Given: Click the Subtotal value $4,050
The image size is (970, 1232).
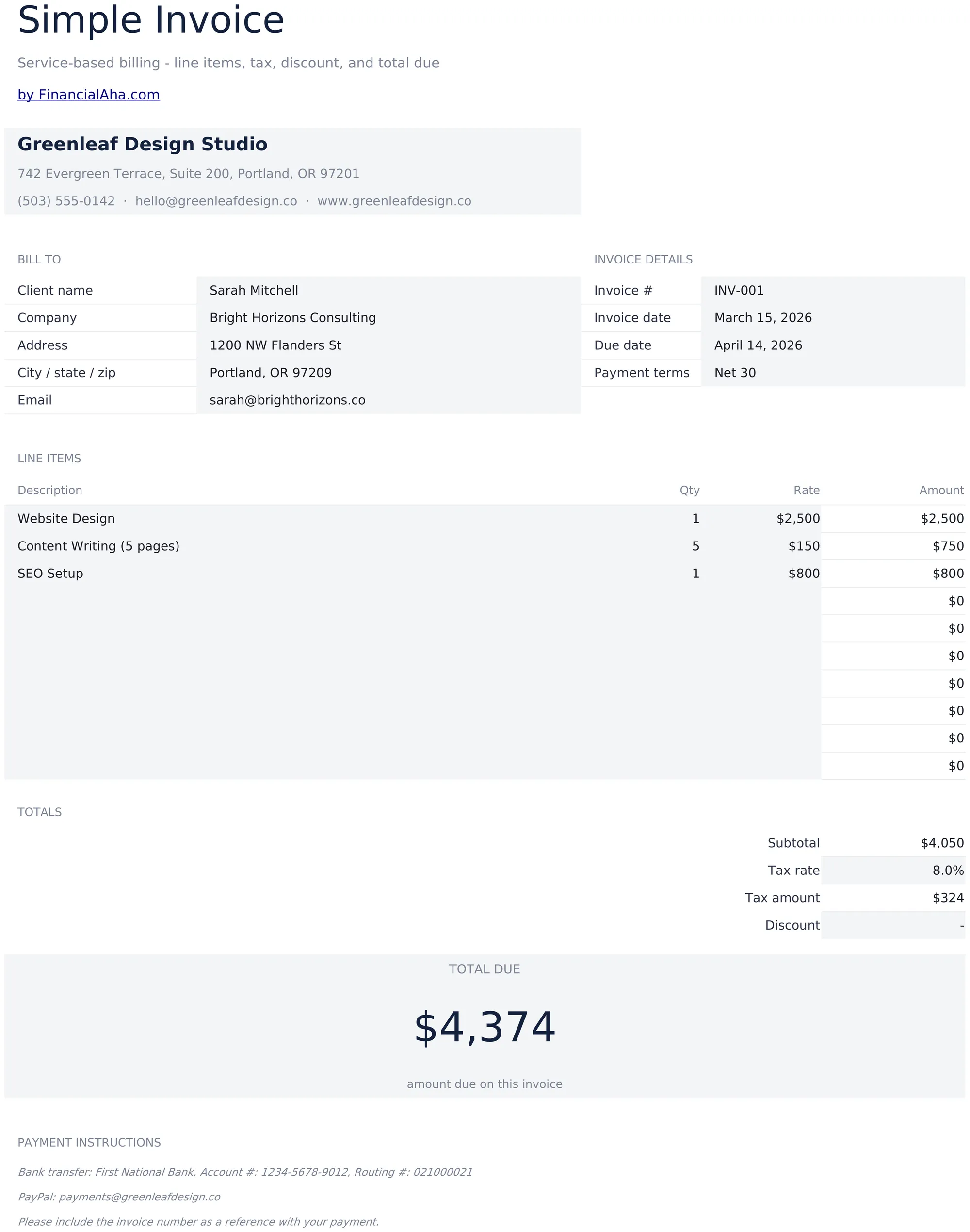Looking at the screenshot, I should click(x=942, y=843).
